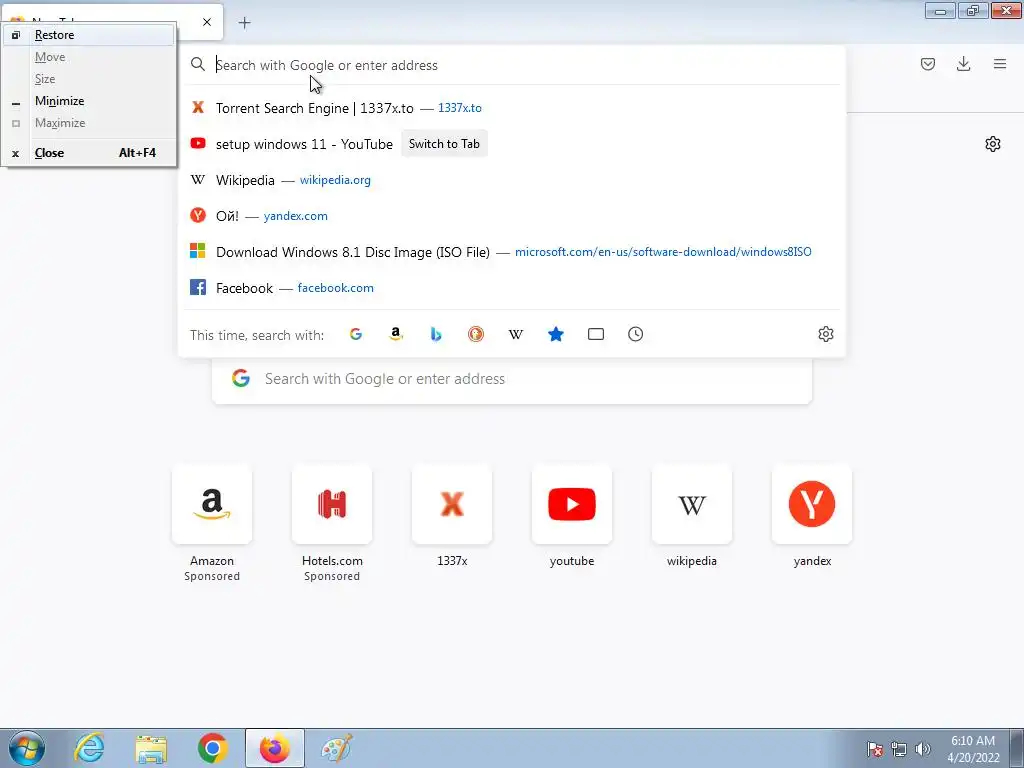Open Action Center flag tray icon
Image resolution: width=1024 pixels, height=768 pixels.
click(x=875, y=749)
